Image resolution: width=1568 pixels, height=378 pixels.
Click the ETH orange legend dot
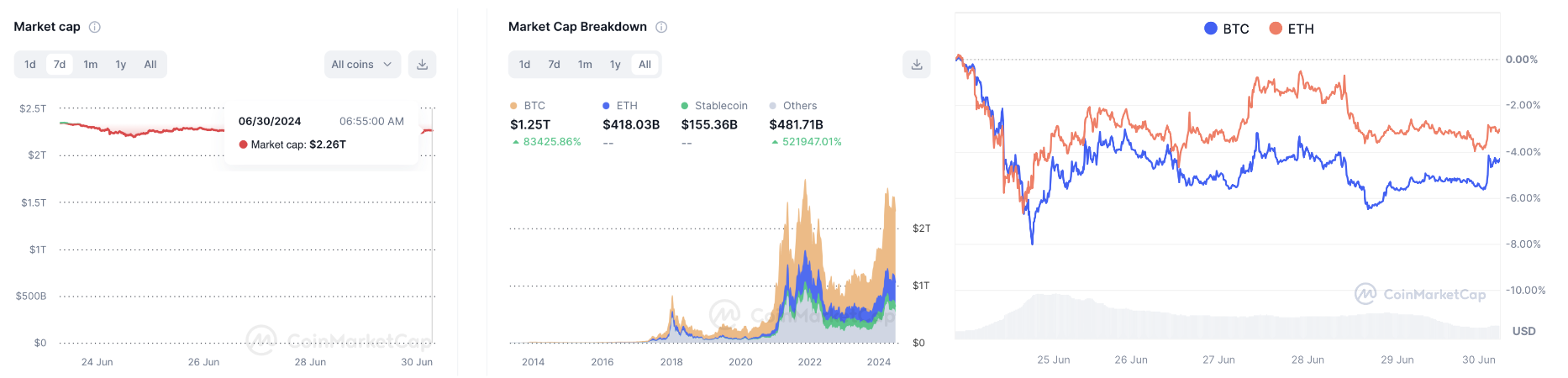[x=1276, y=29]
